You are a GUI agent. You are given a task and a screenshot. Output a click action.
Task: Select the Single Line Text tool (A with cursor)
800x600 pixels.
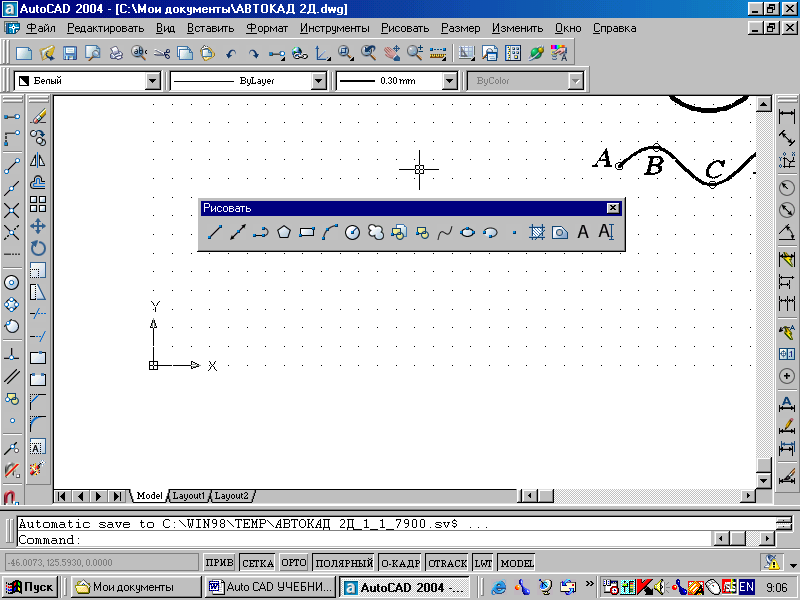click(606, 233)
